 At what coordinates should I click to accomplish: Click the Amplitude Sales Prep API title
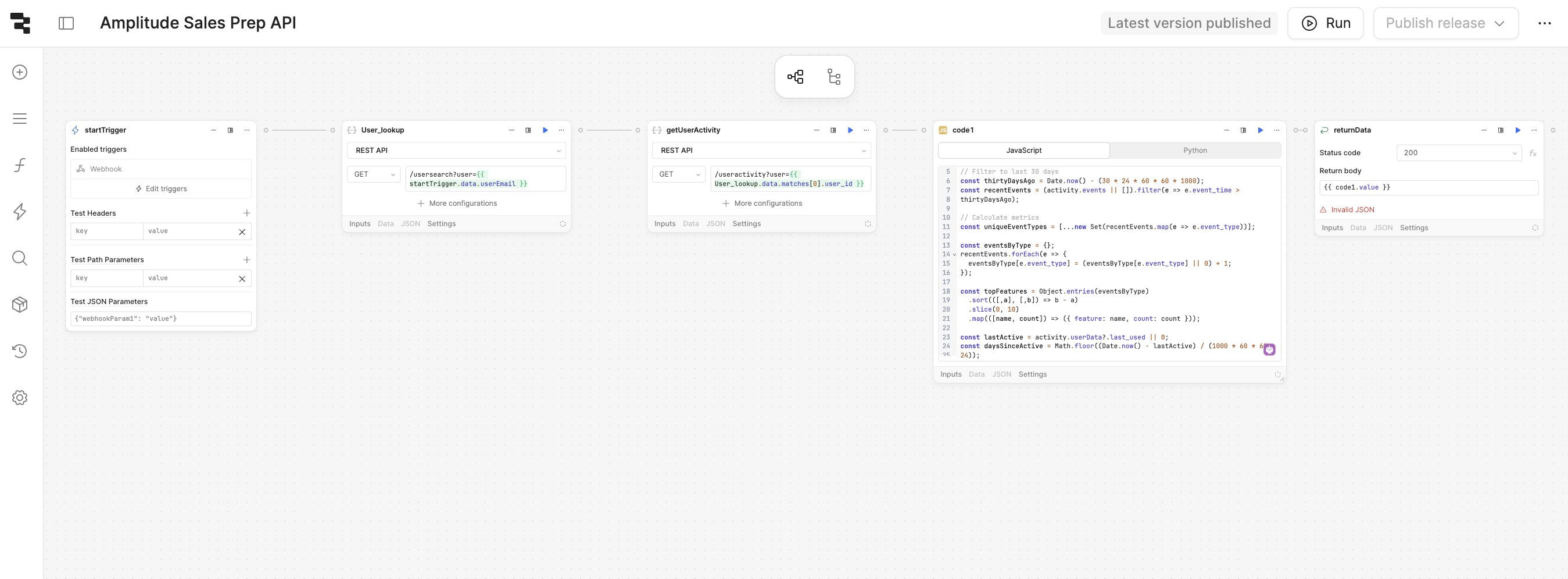[198, 23]
